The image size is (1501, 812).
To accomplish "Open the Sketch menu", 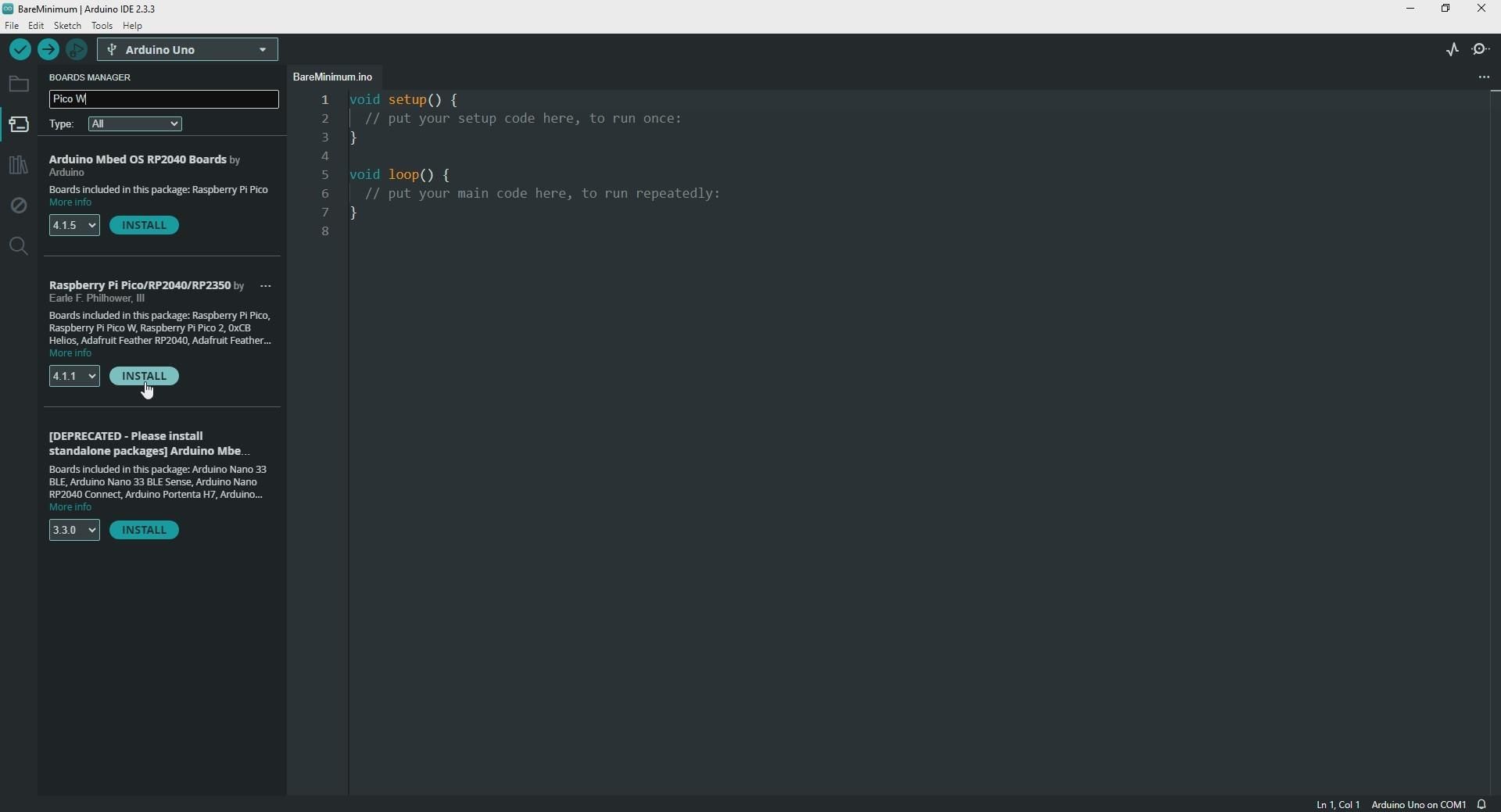I will point(68,26).
